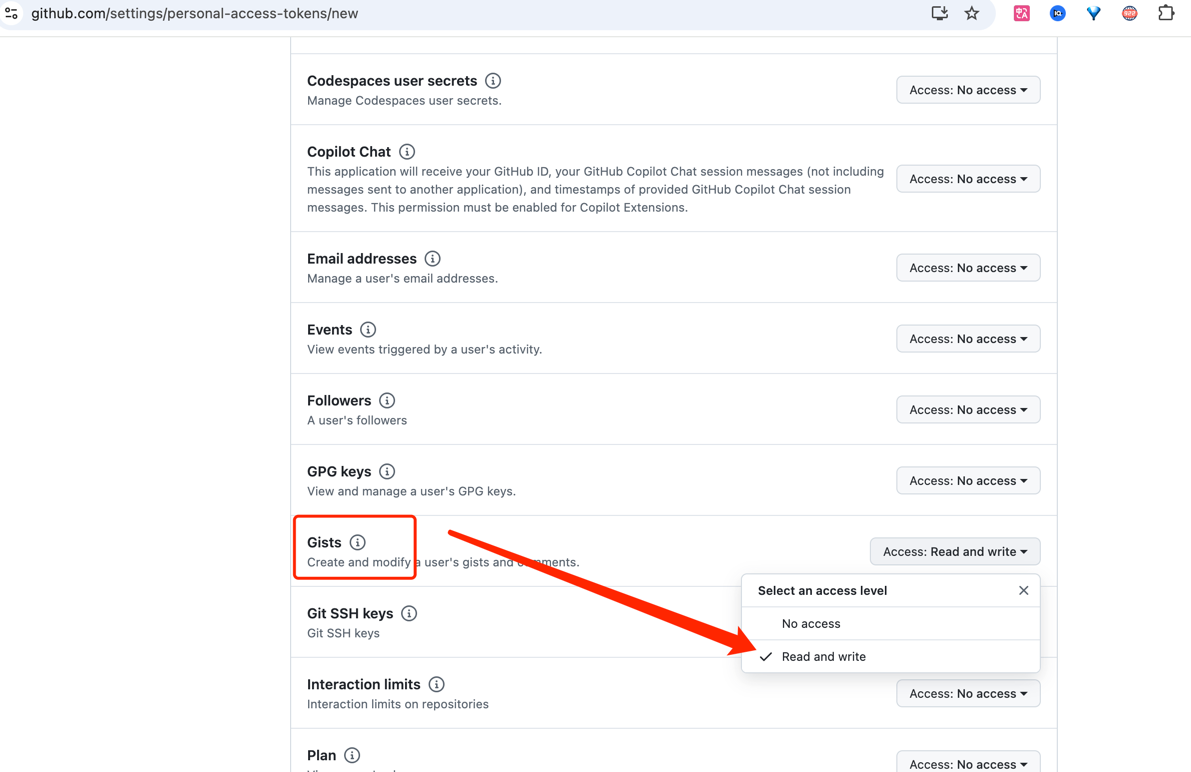This screenshot has height=772, width=1191.
Task: Open the red globe extension icon
Action: click(x=1129, y=13)
